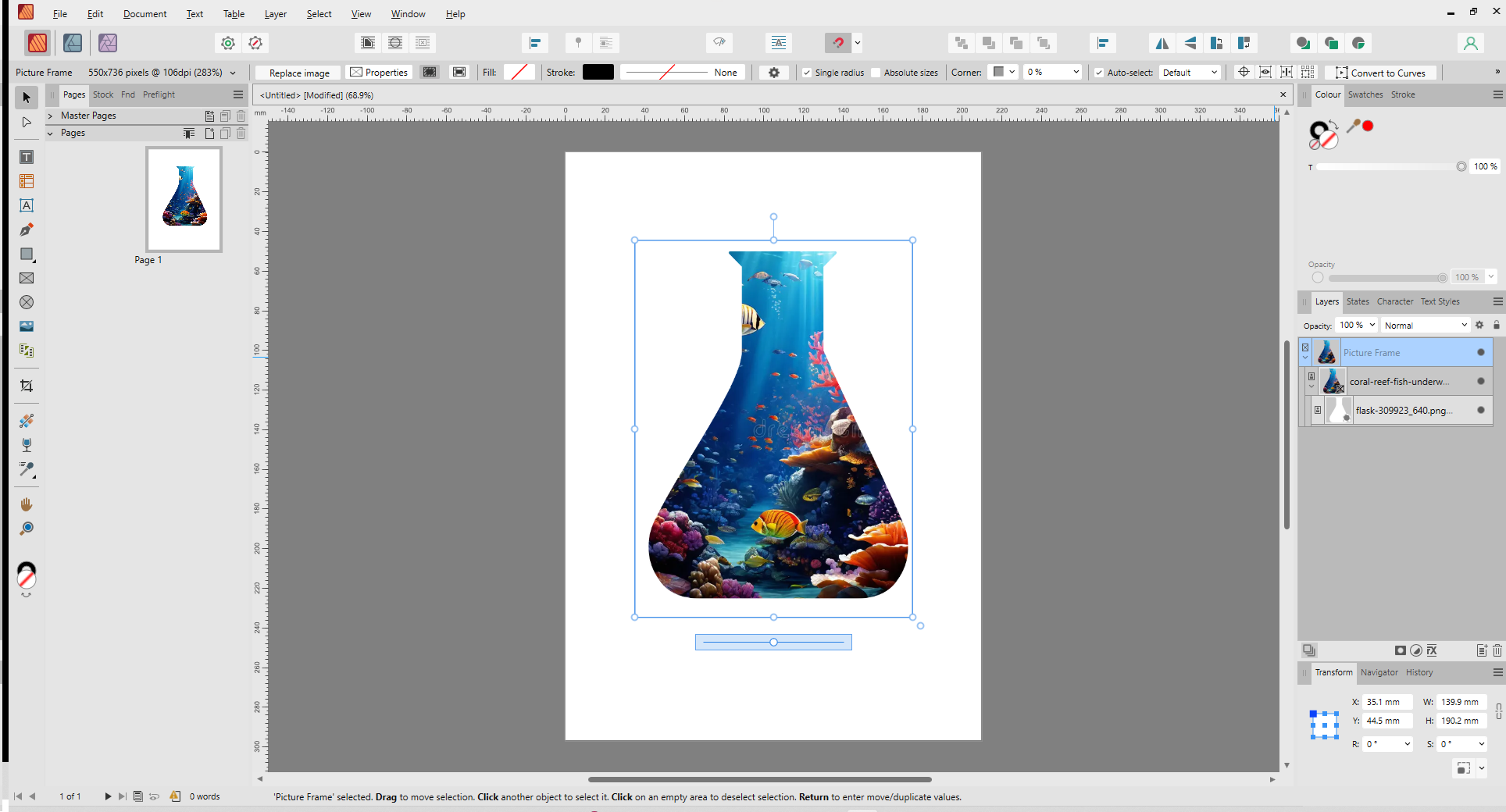The width and height of the screenshot is (1506, 812).
Task: Click the black Stroke colour swatch
Action: click(598, 73)
